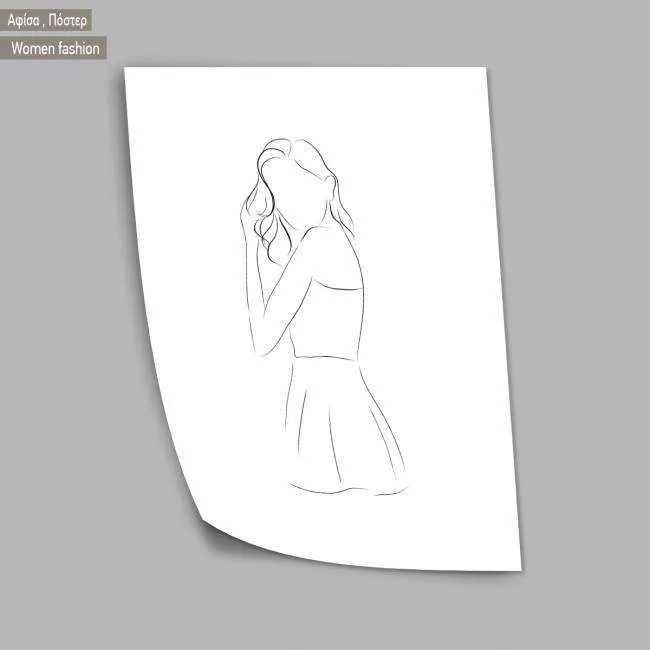The width and height of the screenshot is (650, 650).
Task: Click the poster's top-left corner
Action: pyautogui.click(x=127, y=71)
